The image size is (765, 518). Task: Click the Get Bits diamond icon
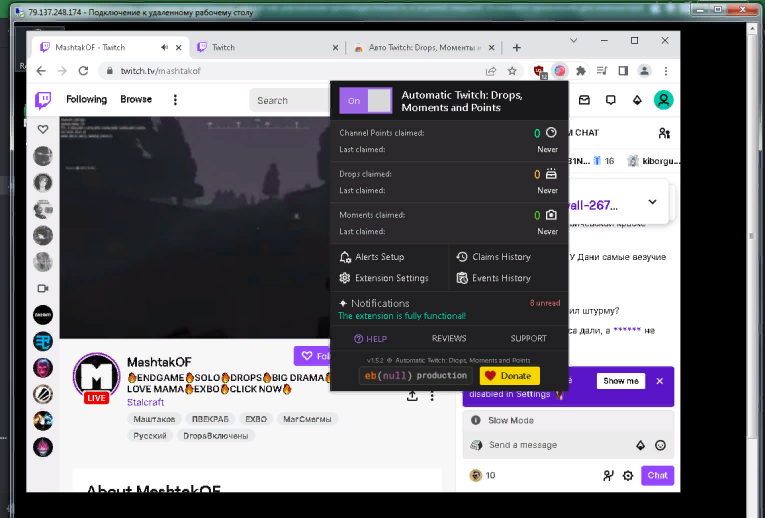637,100
